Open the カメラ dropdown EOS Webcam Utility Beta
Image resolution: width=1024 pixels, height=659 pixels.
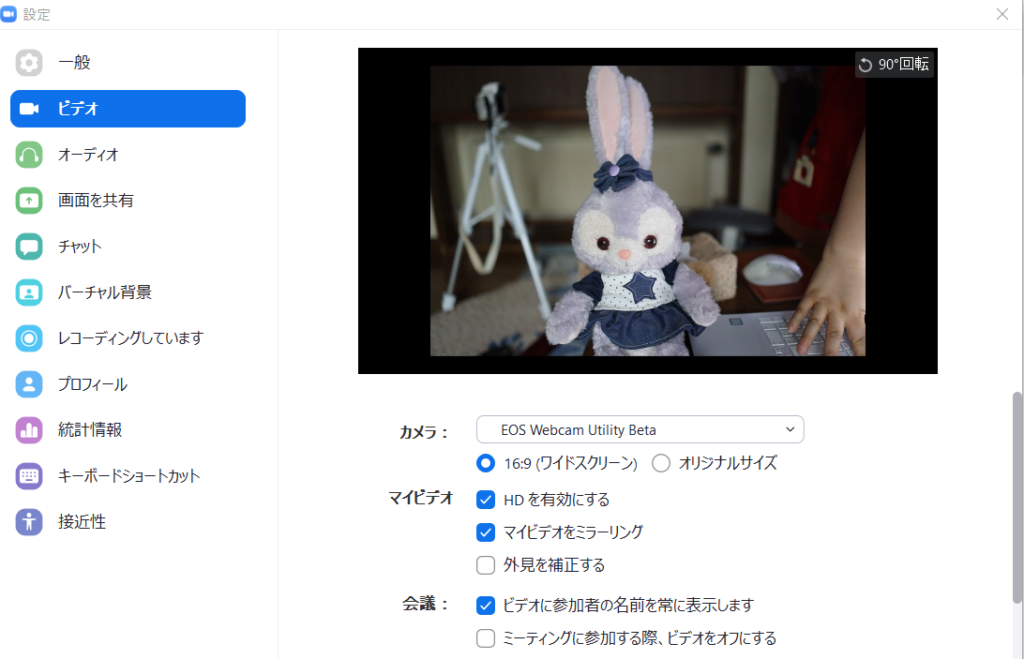tap(640, 430)
